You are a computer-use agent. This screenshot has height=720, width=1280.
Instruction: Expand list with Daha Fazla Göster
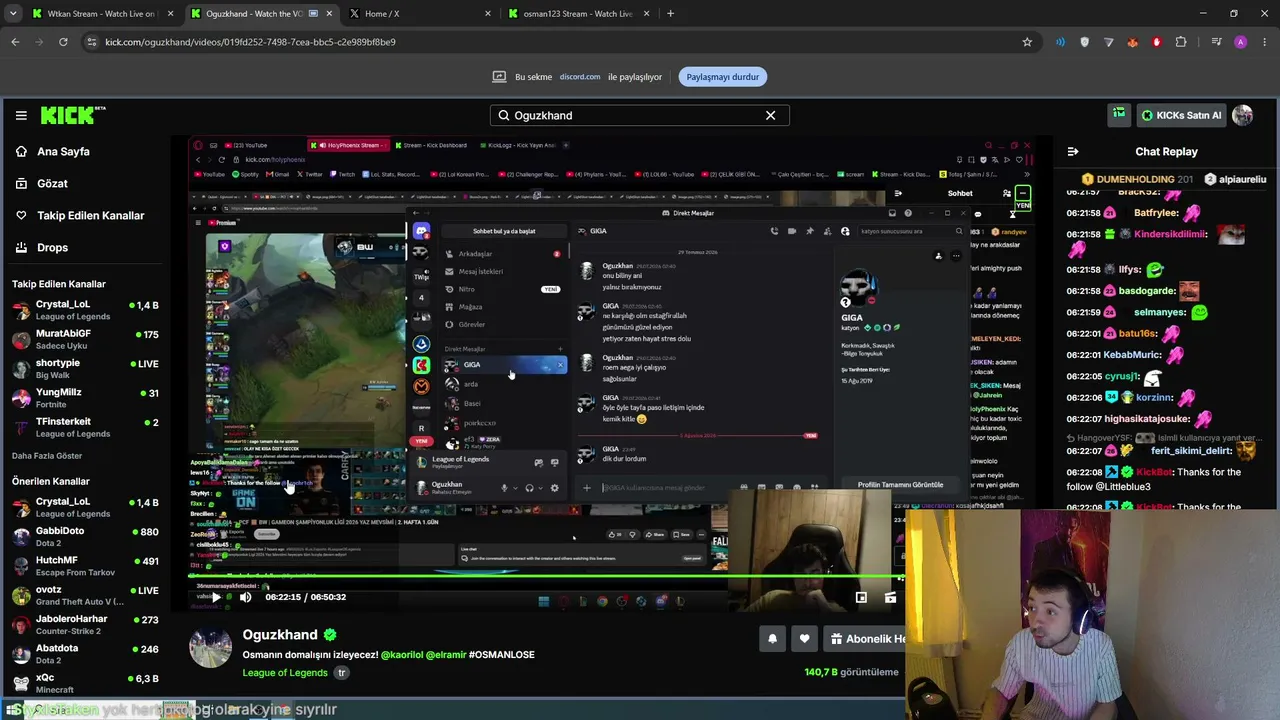(x=47, y=456)
